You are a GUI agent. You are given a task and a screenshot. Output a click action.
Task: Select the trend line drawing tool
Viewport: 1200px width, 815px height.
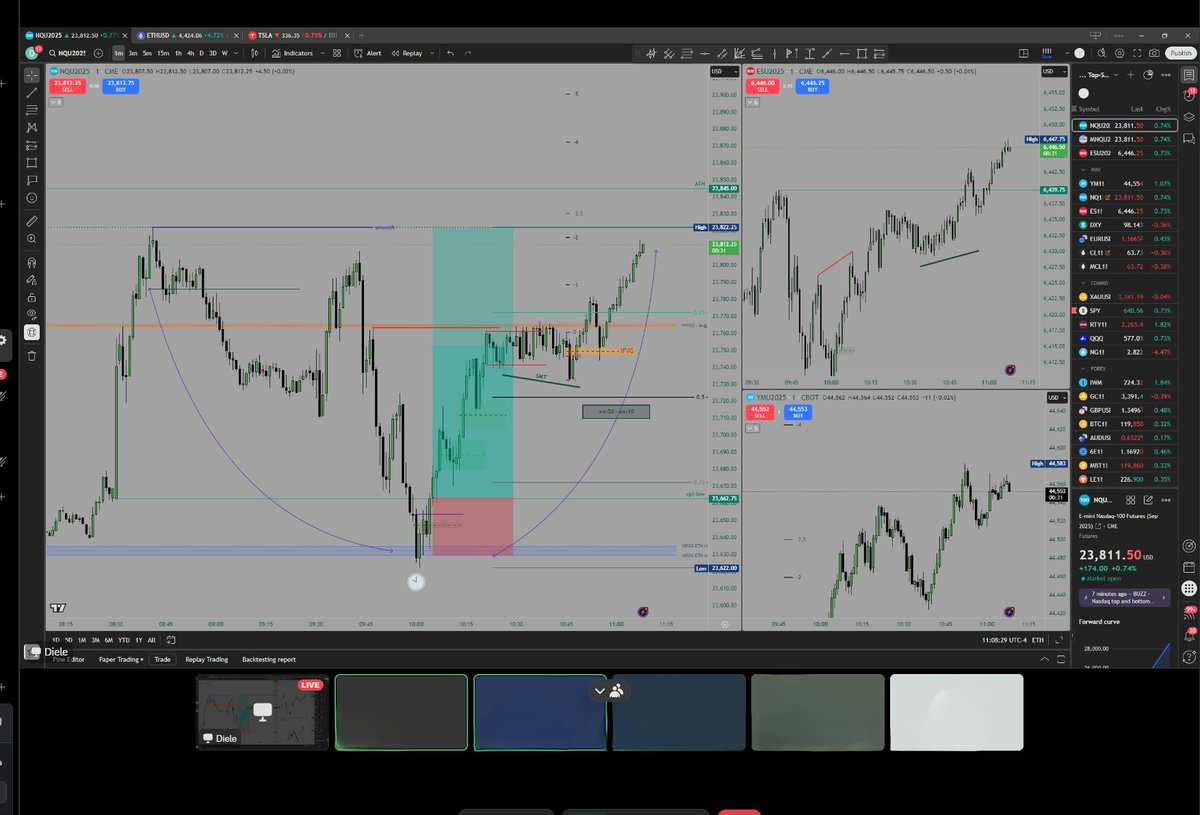click(32, 92)
